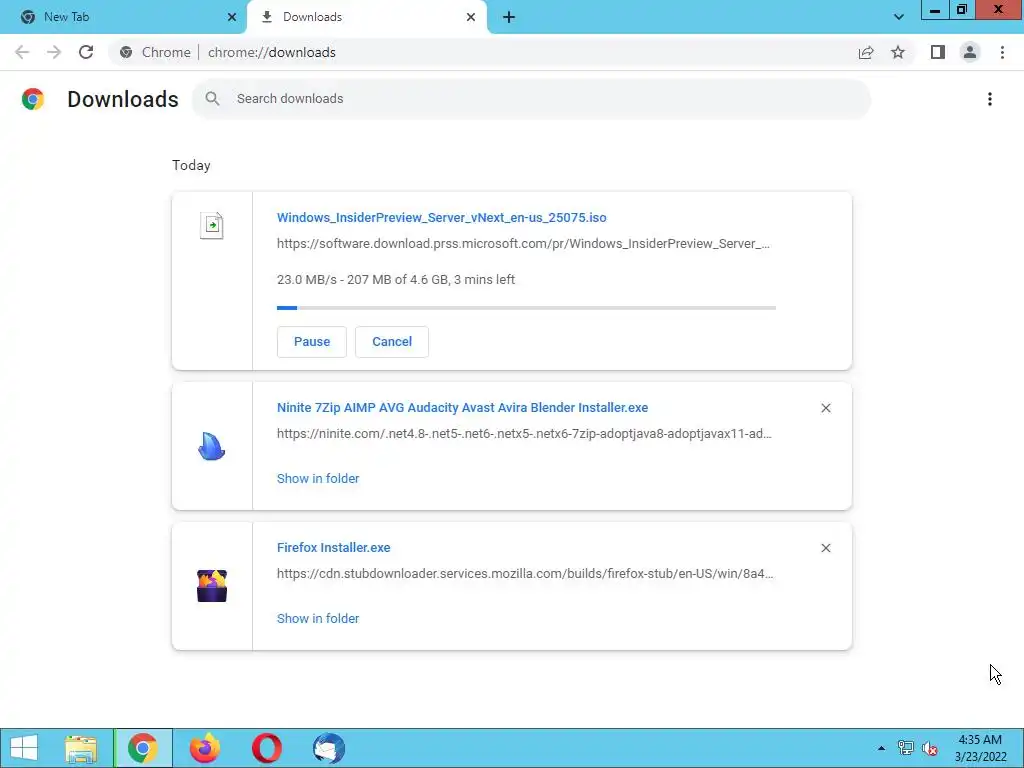This screenshot has height=768, width=1024.
Task: Open a new tab with plus button
Action: point(509,17)
